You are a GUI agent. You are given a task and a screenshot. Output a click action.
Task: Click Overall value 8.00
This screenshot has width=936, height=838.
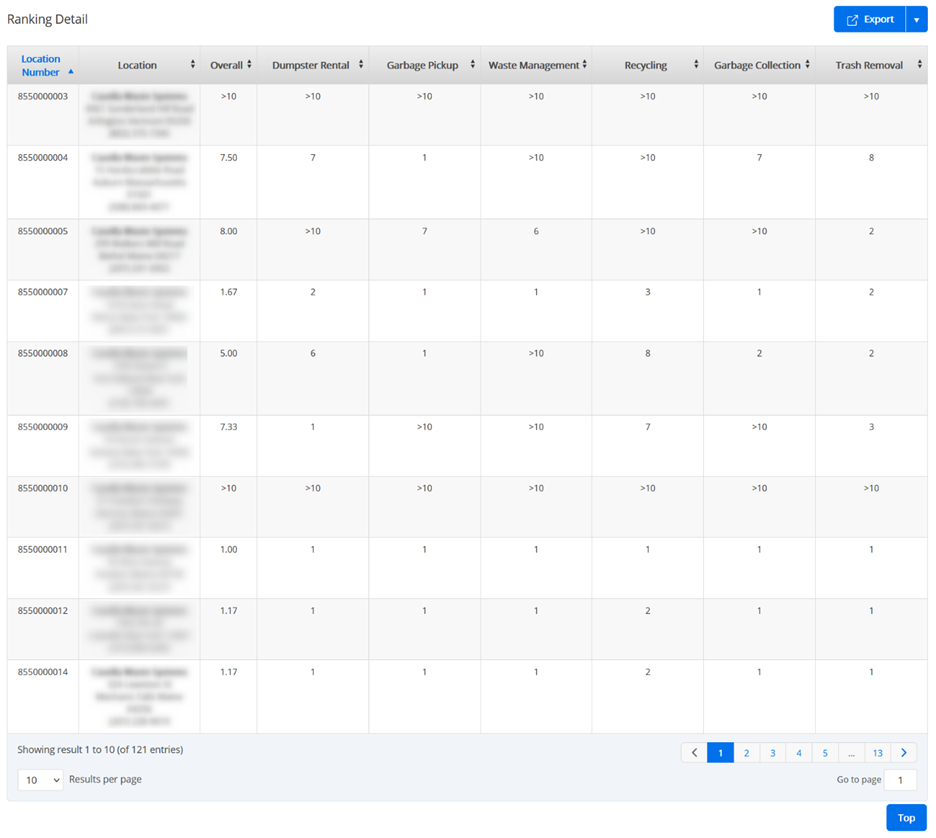(x=229, y=231)
